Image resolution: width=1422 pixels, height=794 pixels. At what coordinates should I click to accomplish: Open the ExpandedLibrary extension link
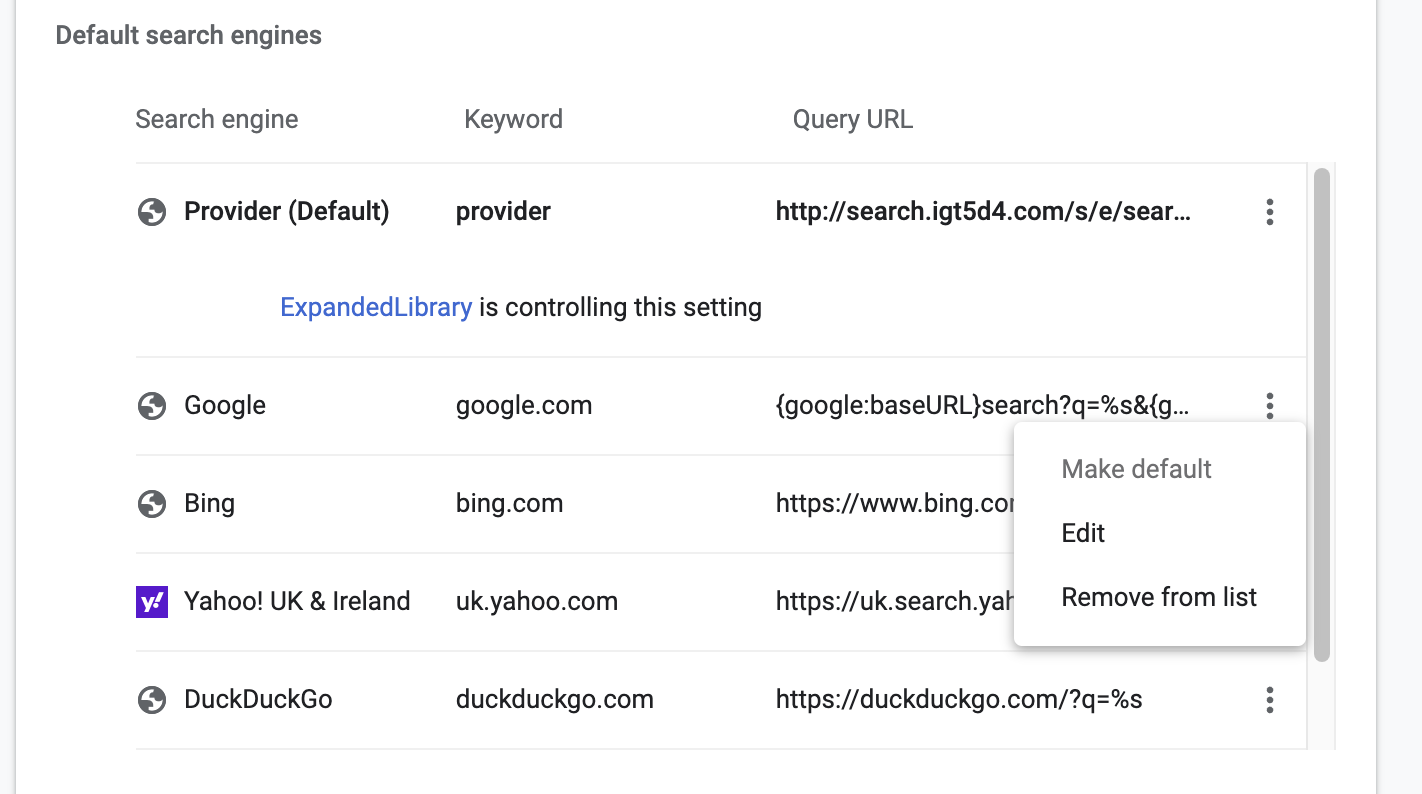376,307
